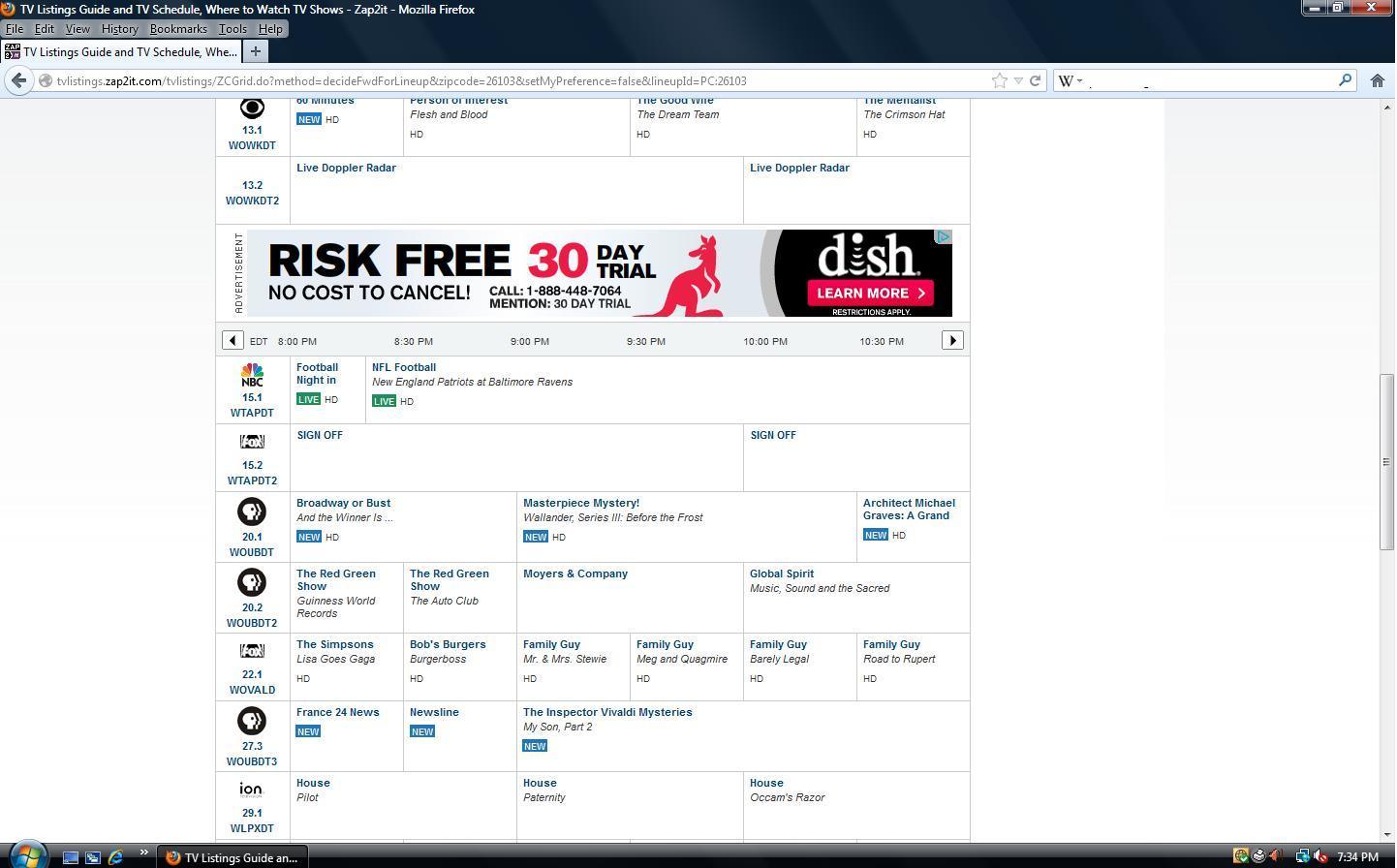Viewport: 1397px width, 868px height.
Task: Open the View menu
Action: click(78, 29)
